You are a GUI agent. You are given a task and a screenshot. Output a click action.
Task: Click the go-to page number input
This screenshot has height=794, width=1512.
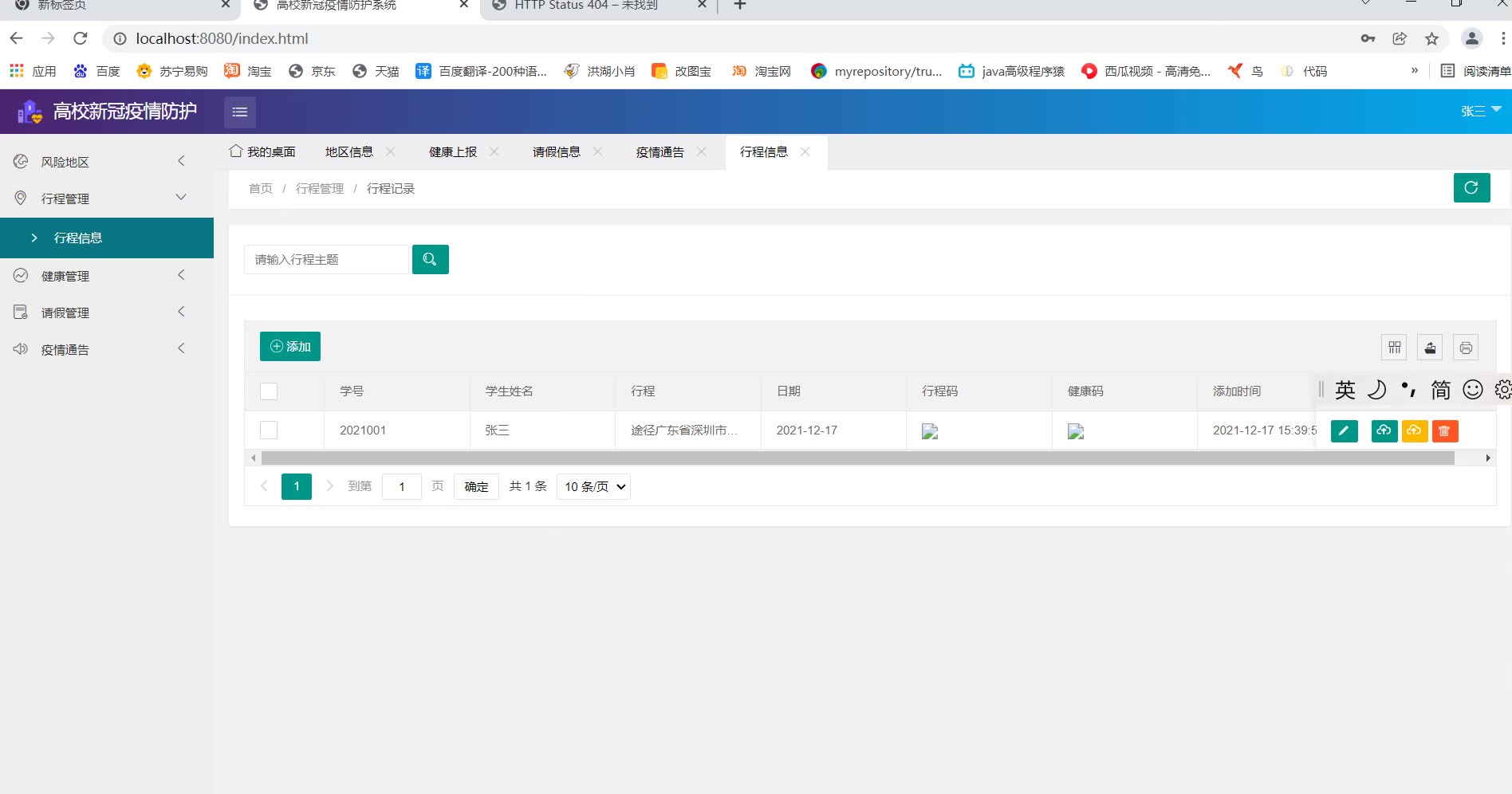tap(402, 486)
